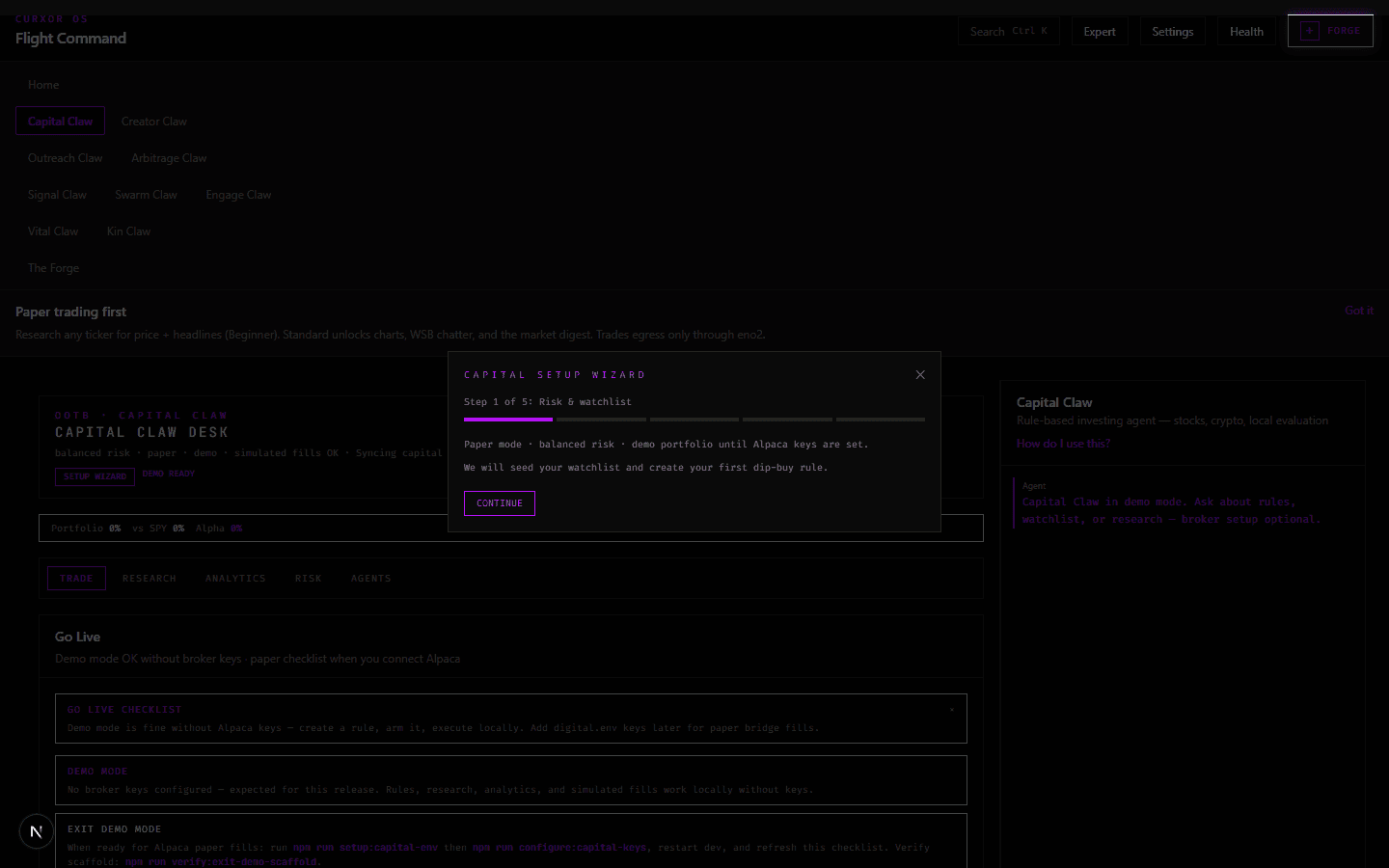
Task: Open Swarm Claw section
Action: click(x=146, y=195)
